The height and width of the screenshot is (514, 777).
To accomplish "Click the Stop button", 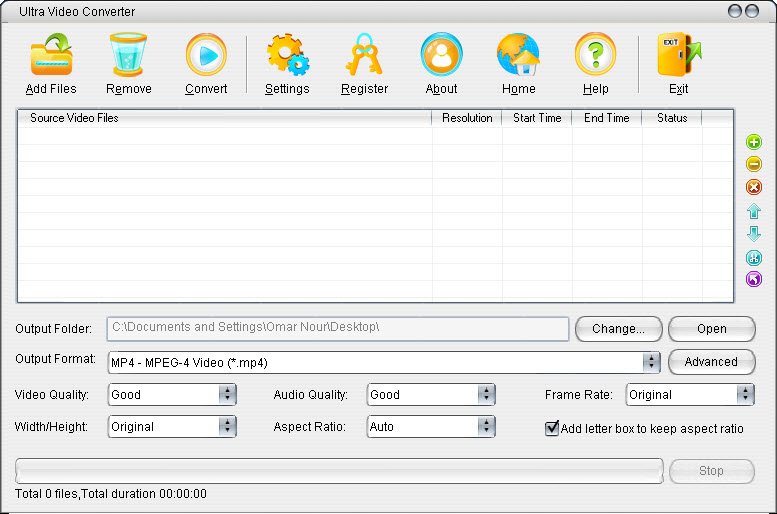I will pyautogui.click(x=712, y=471).
